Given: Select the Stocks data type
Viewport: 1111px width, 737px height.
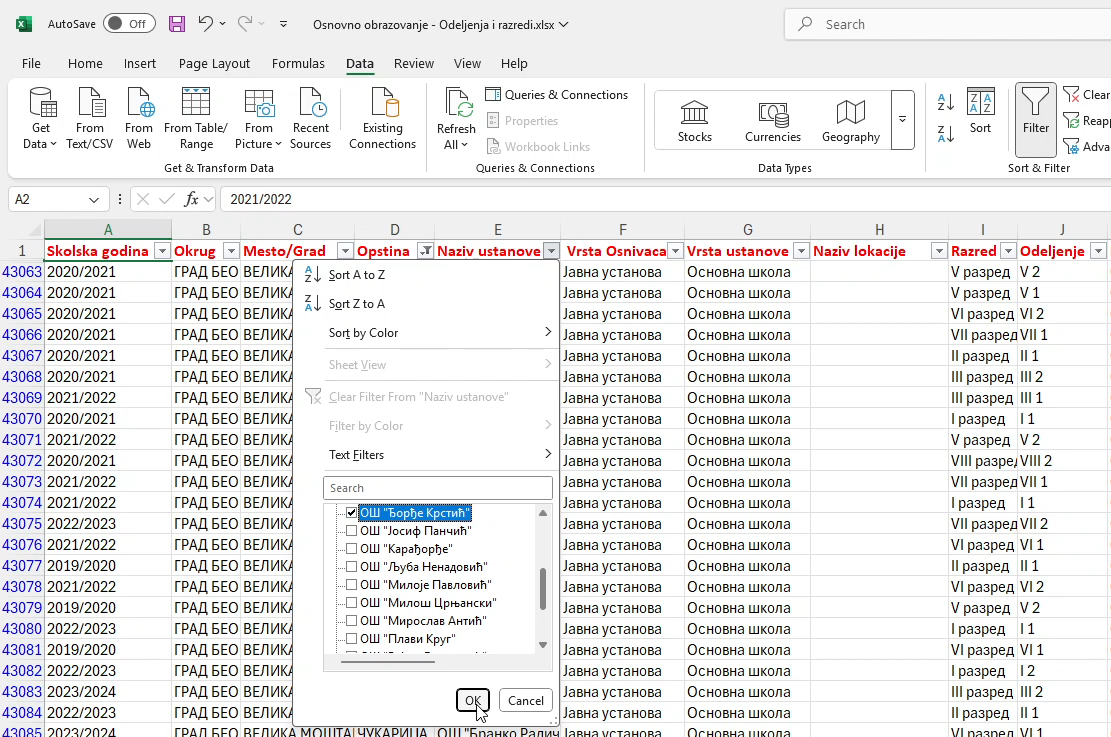Looking at the screenshot, I should [x=694, y=120].
